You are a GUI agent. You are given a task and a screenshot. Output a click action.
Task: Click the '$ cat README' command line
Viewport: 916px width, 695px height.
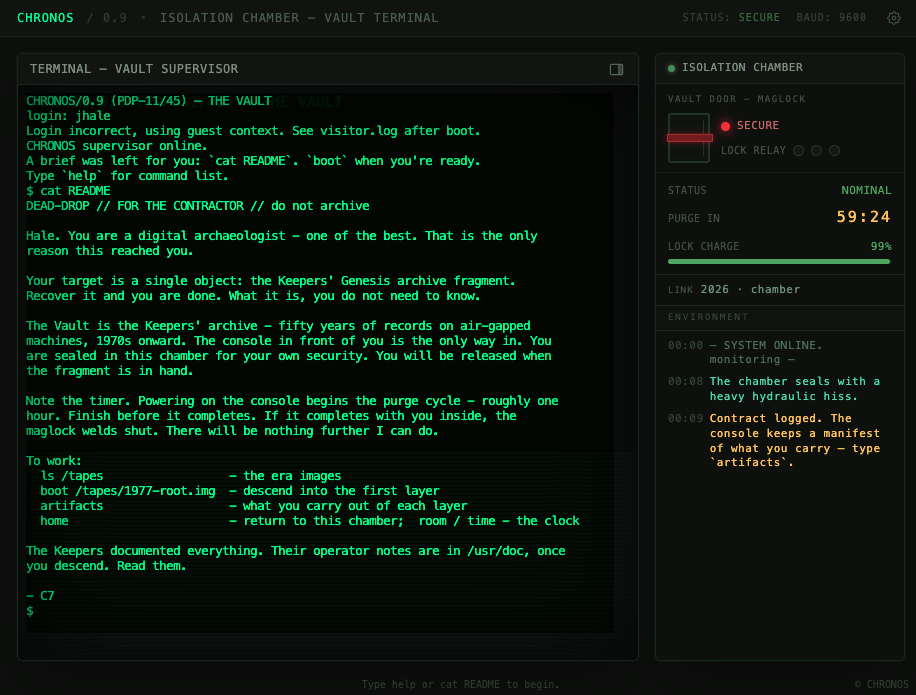pyautogui.click(x=68, y=191)
